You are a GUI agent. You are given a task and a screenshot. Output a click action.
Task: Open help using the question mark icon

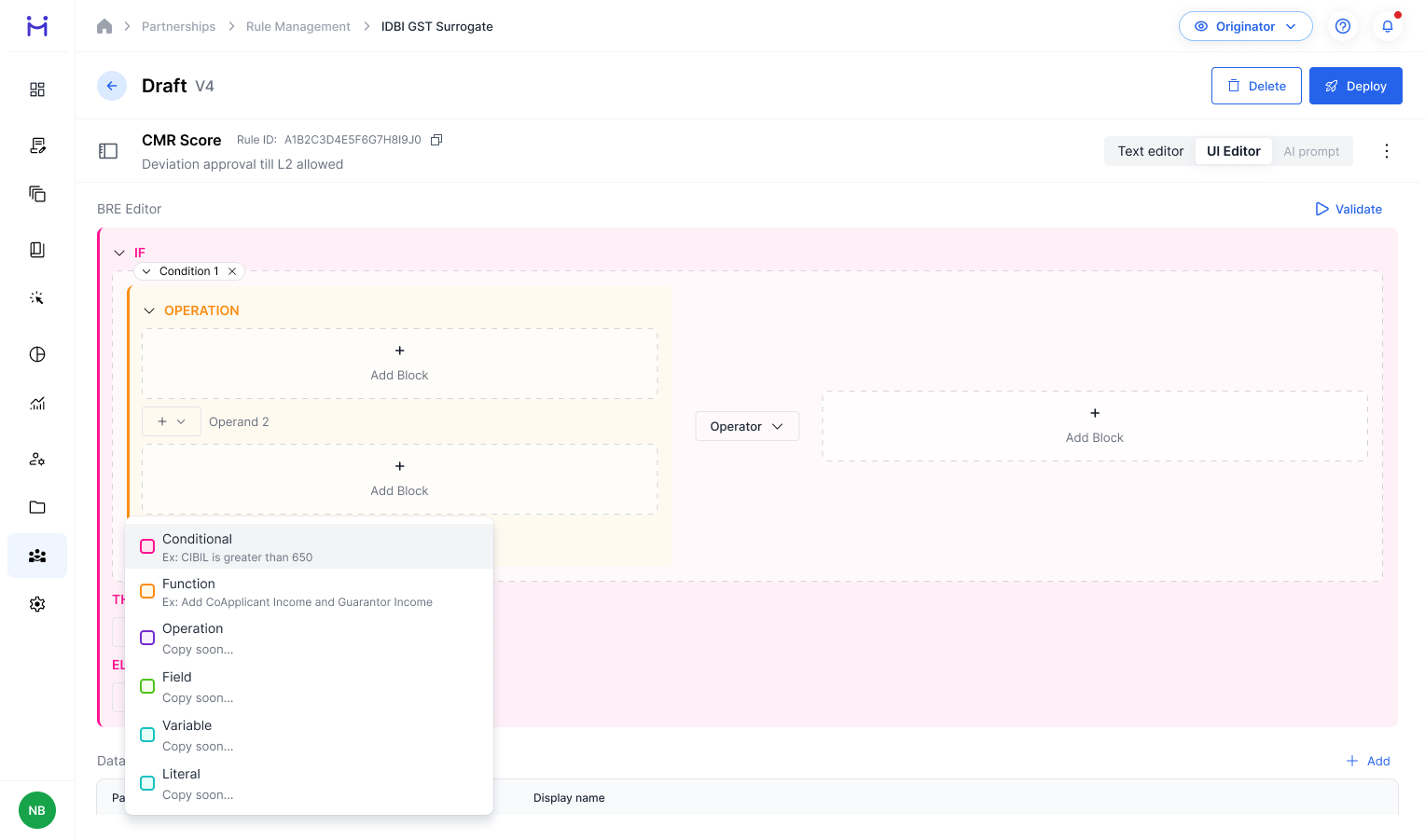(1343, 26)
